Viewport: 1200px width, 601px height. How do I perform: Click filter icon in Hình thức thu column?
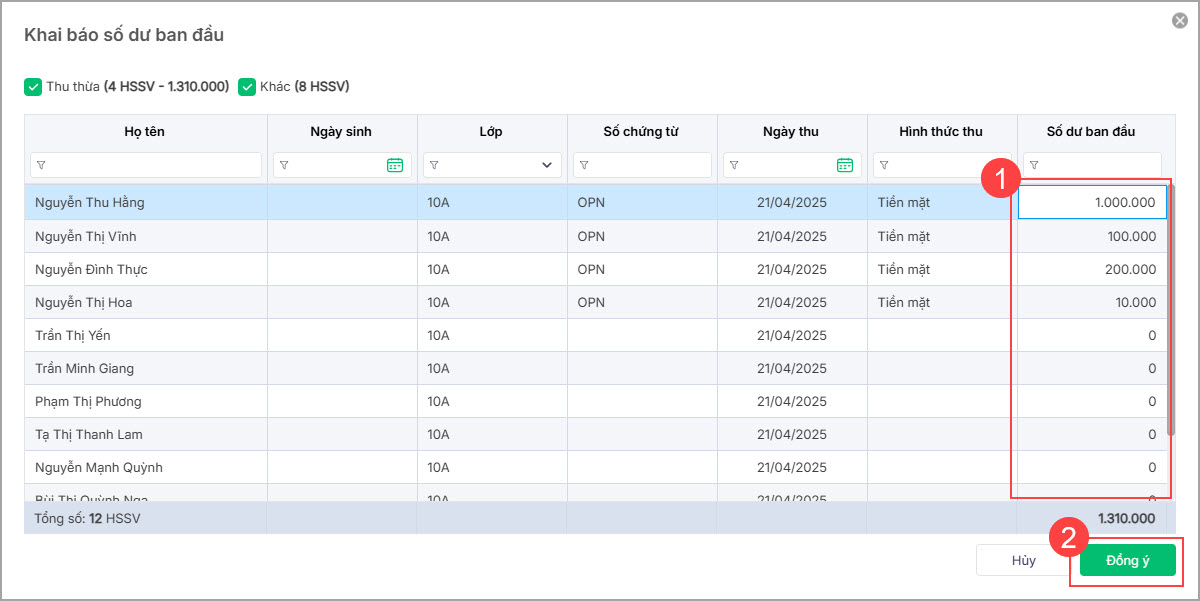(884, 165)
